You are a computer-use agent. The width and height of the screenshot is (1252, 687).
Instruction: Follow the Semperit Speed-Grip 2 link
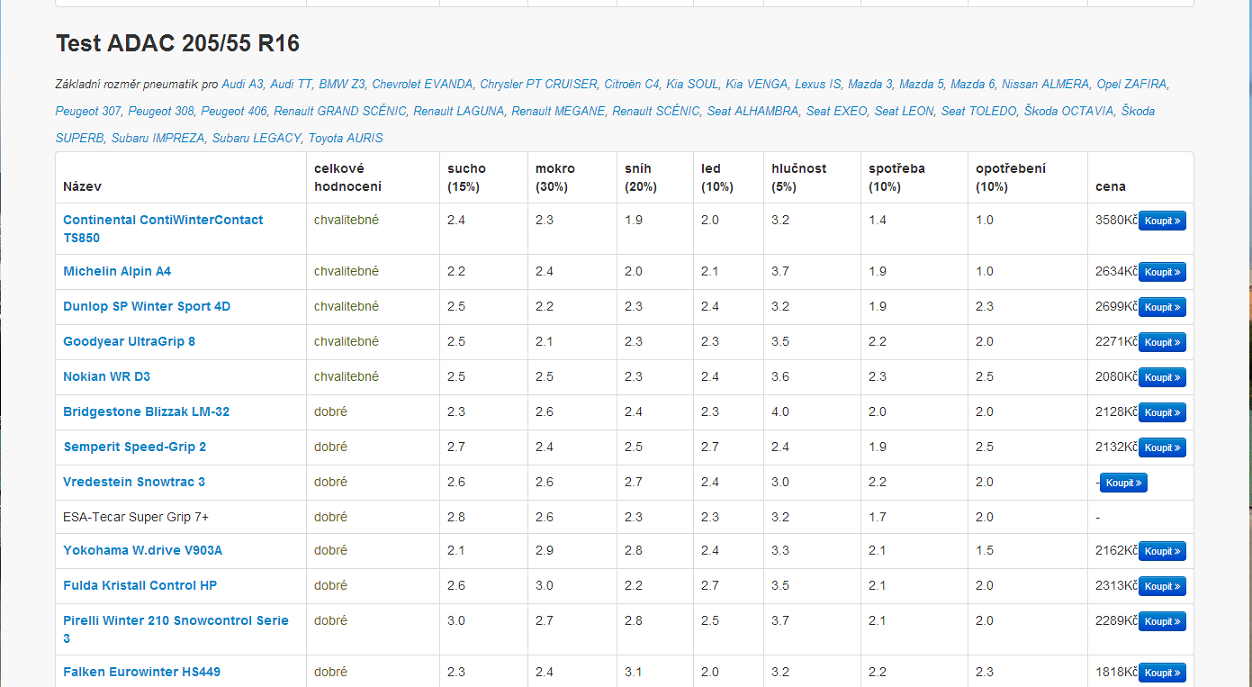(x=134, y=447)
